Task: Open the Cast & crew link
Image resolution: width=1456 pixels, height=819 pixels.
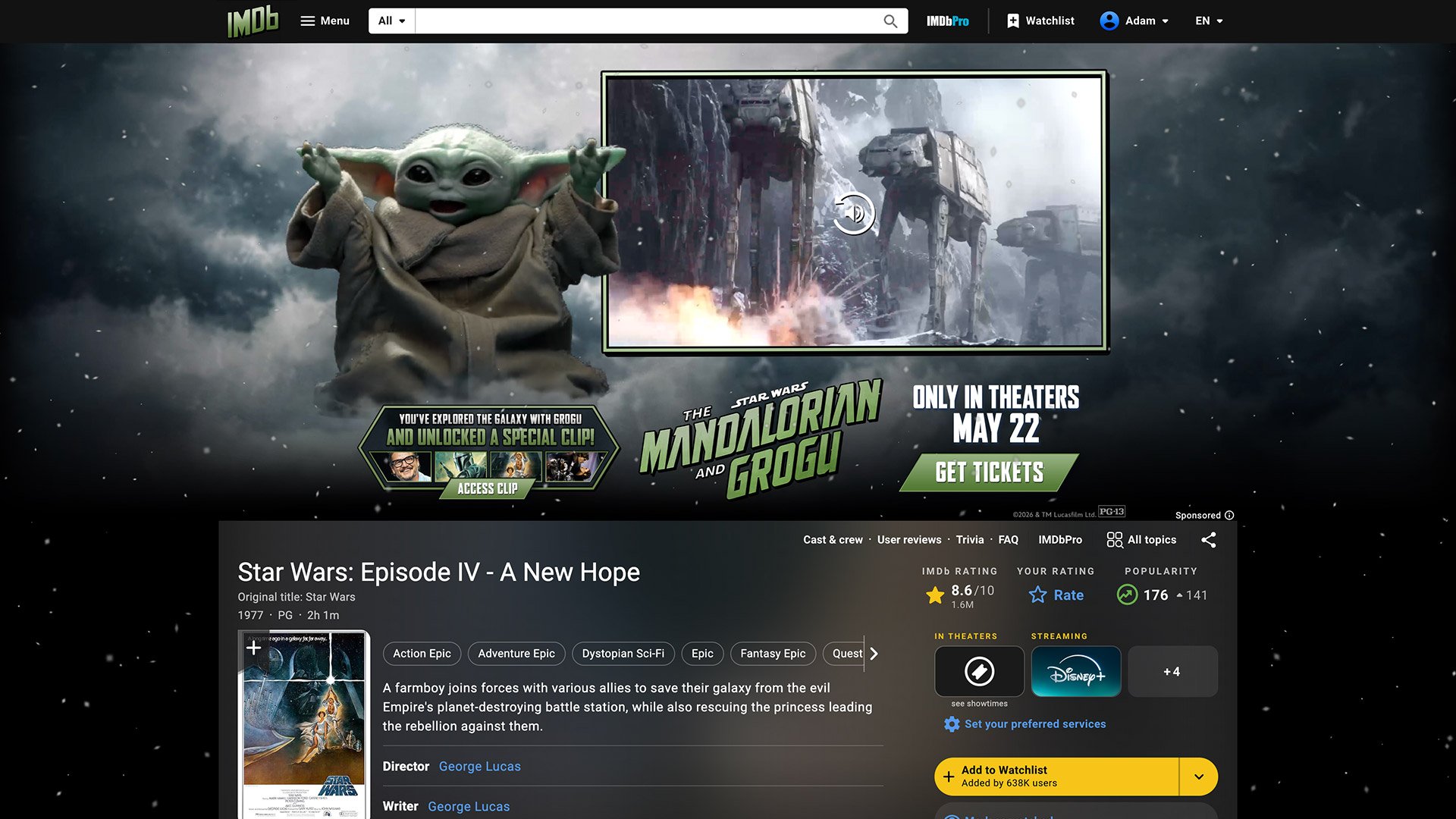Action: pos(833,540)
